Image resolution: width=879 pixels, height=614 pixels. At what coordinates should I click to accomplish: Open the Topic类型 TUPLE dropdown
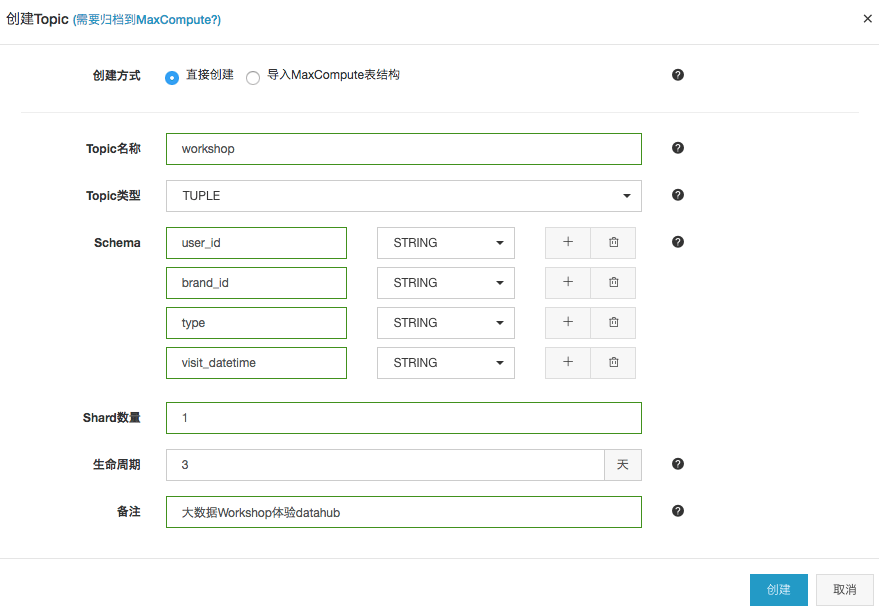[x=403, y=196]
